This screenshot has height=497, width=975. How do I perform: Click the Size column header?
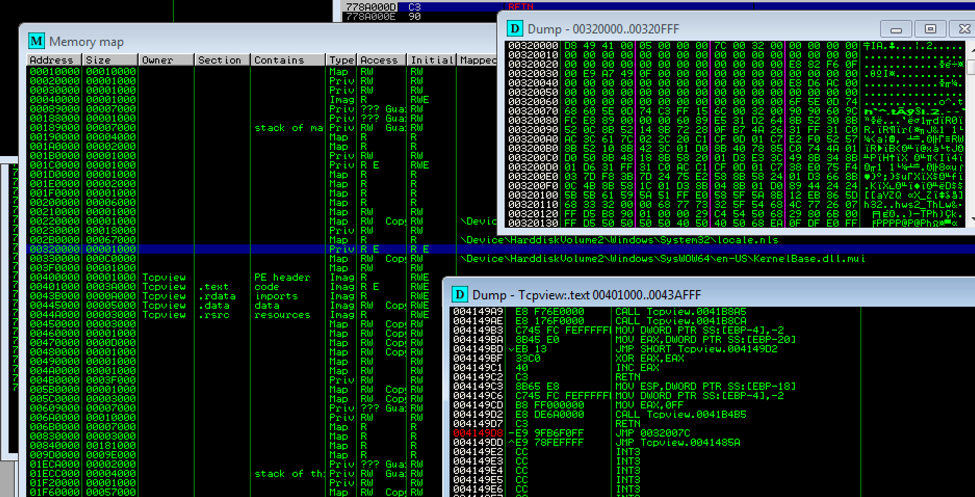click(110, 60)
